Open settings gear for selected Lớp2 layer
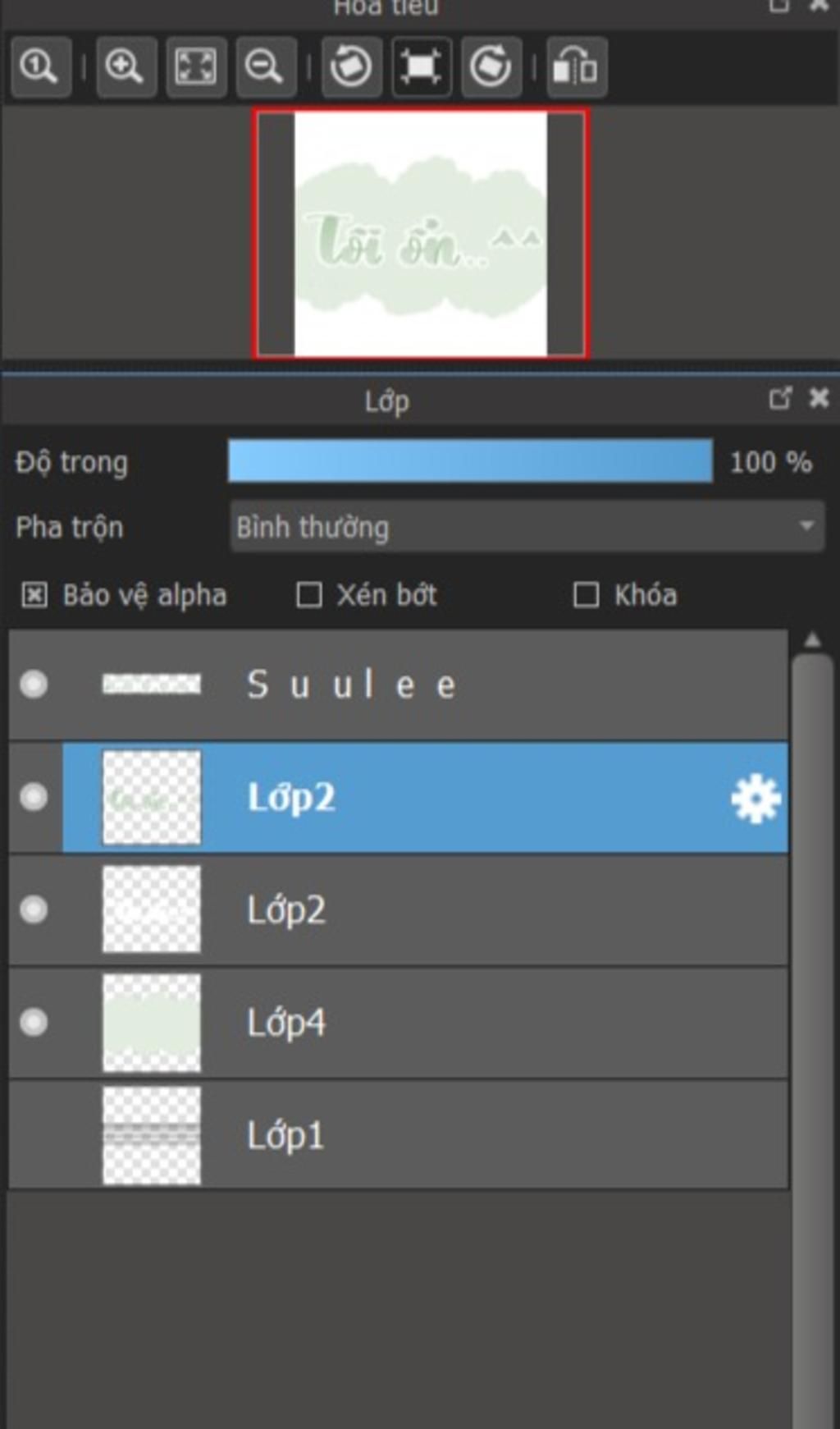840x1429 pixels. point(756,799)
